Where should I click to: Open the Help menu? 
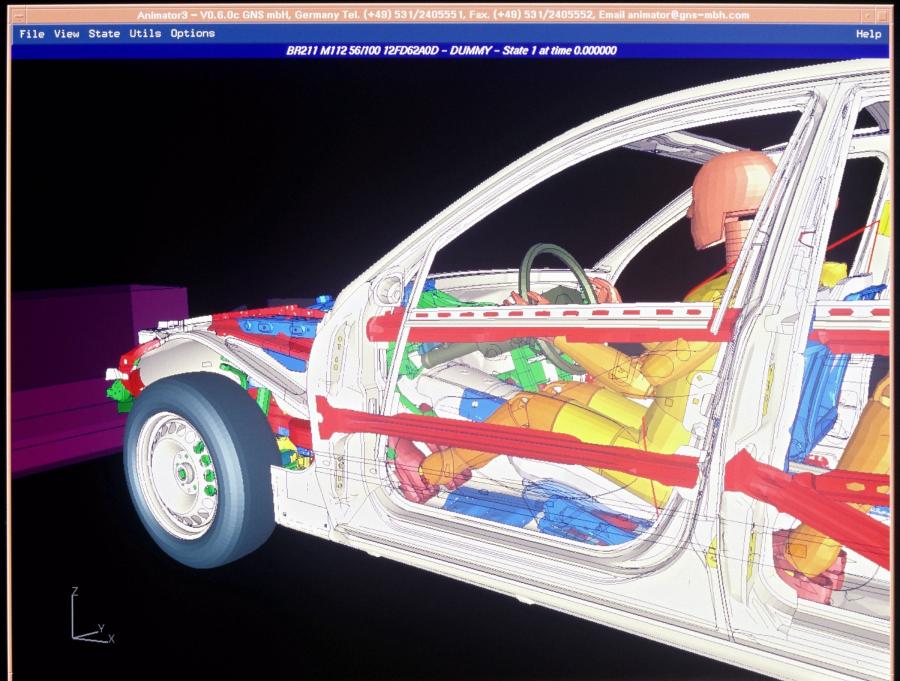point(868,34)
